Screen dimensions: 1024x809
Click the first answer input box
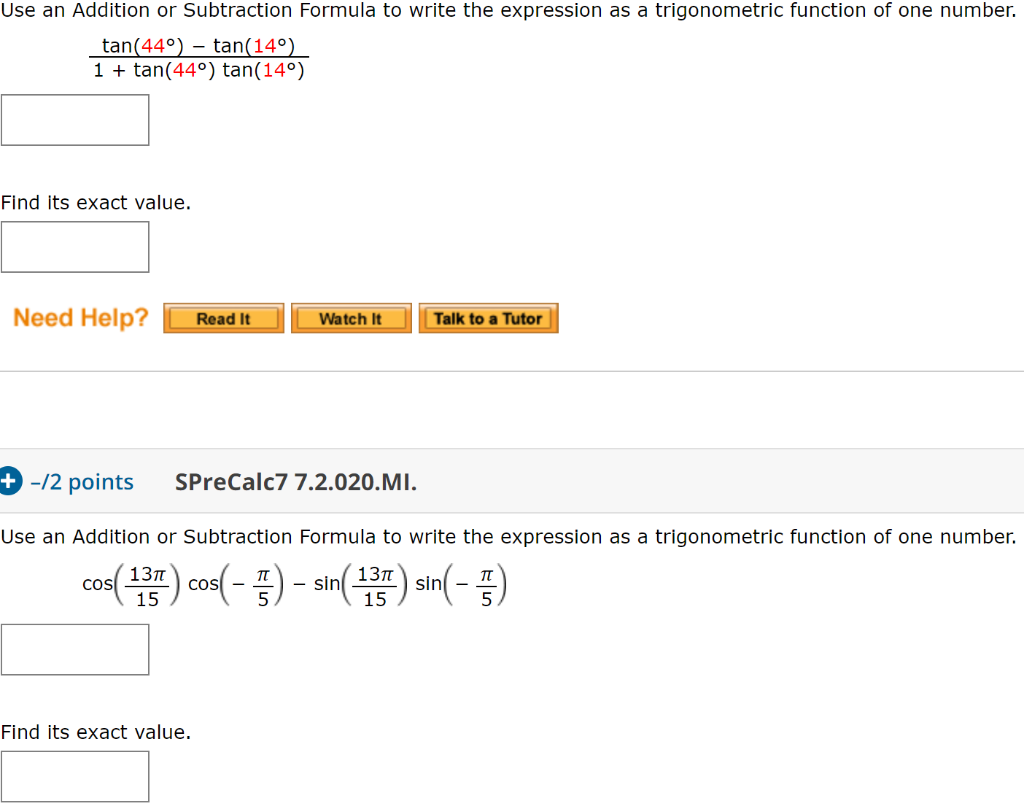tap(75, 120)
